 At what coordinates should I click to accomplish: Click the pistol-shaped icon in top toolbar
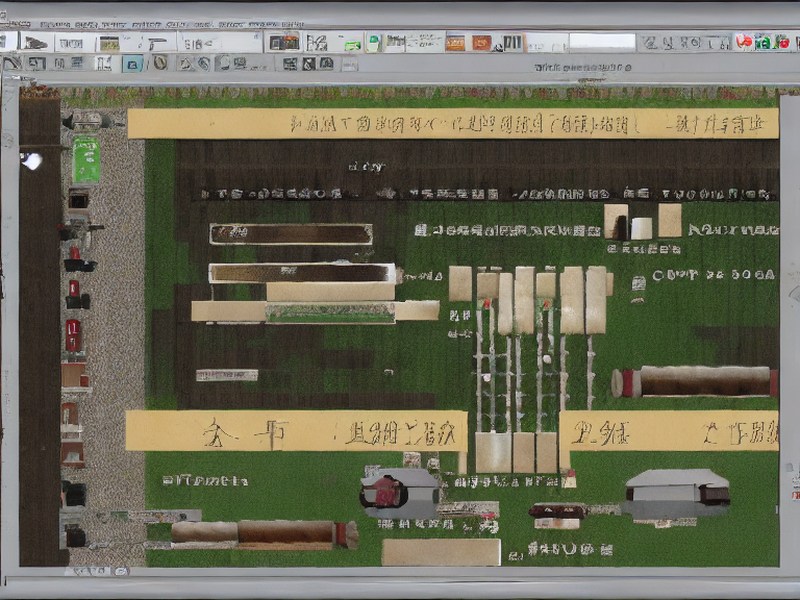[x=157, y=43]
